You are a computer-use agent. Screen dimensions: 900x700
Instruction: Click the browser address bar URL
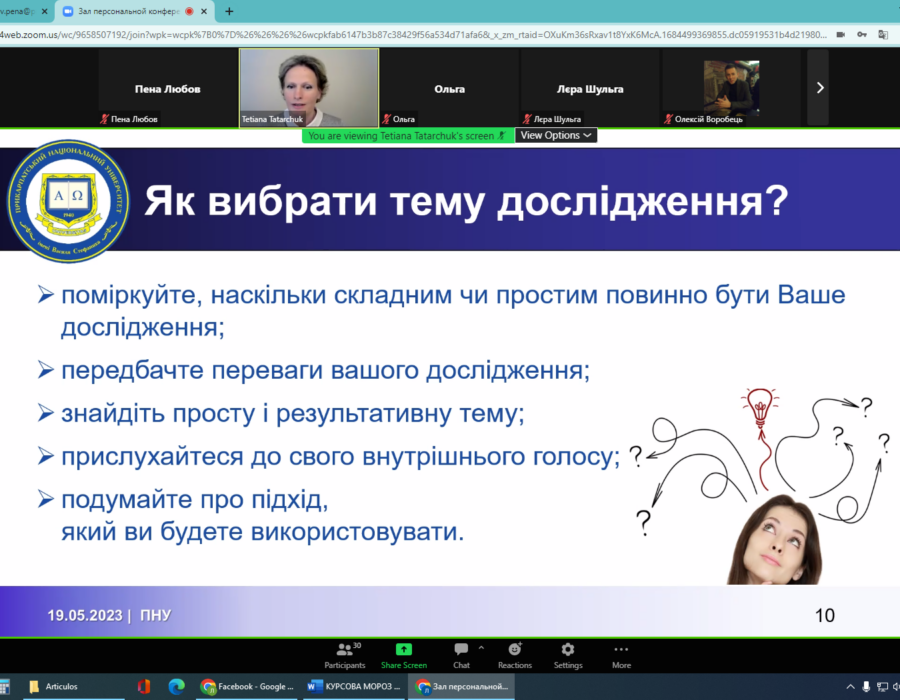tap(400, 34)
